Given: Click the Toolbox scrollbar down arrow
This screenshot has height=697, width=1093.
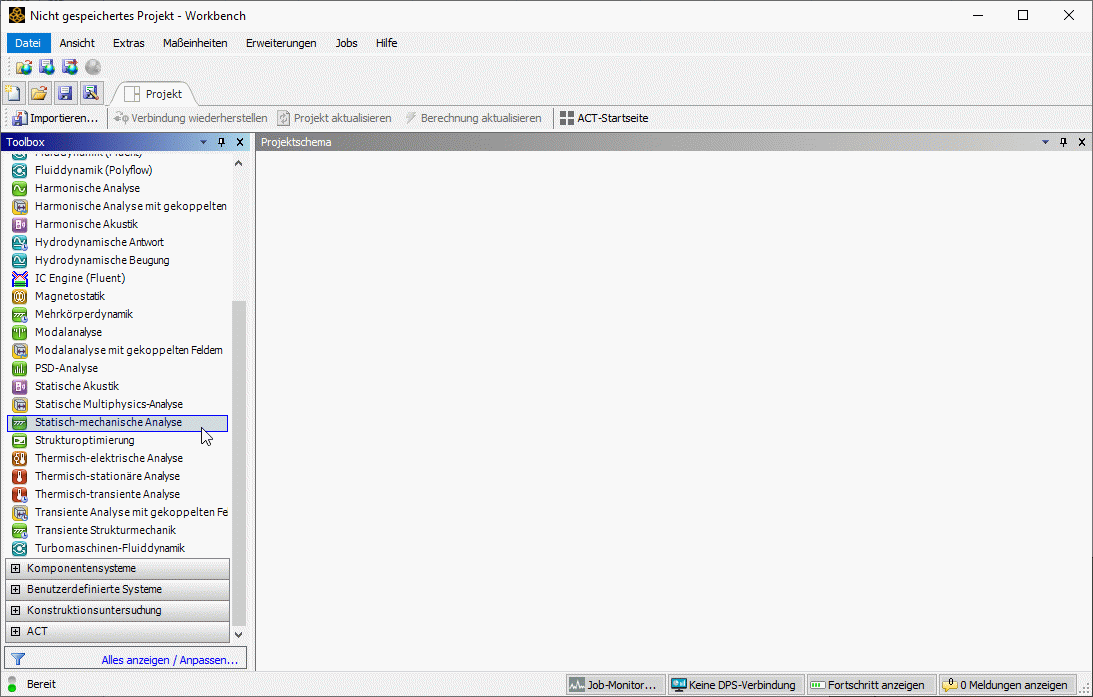Looking at the screenshot, I should [238, 634].
